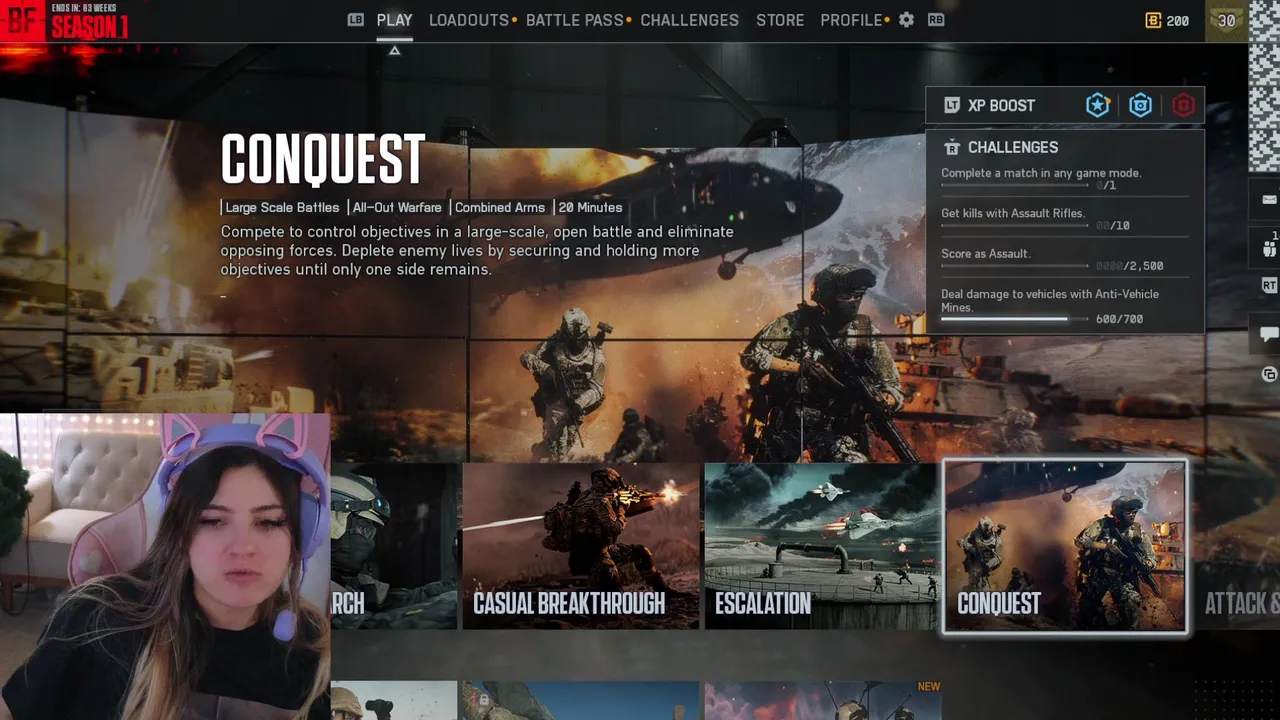Click the RB bumper icon
The image size is (1280, 720).
tap(936, 20)
